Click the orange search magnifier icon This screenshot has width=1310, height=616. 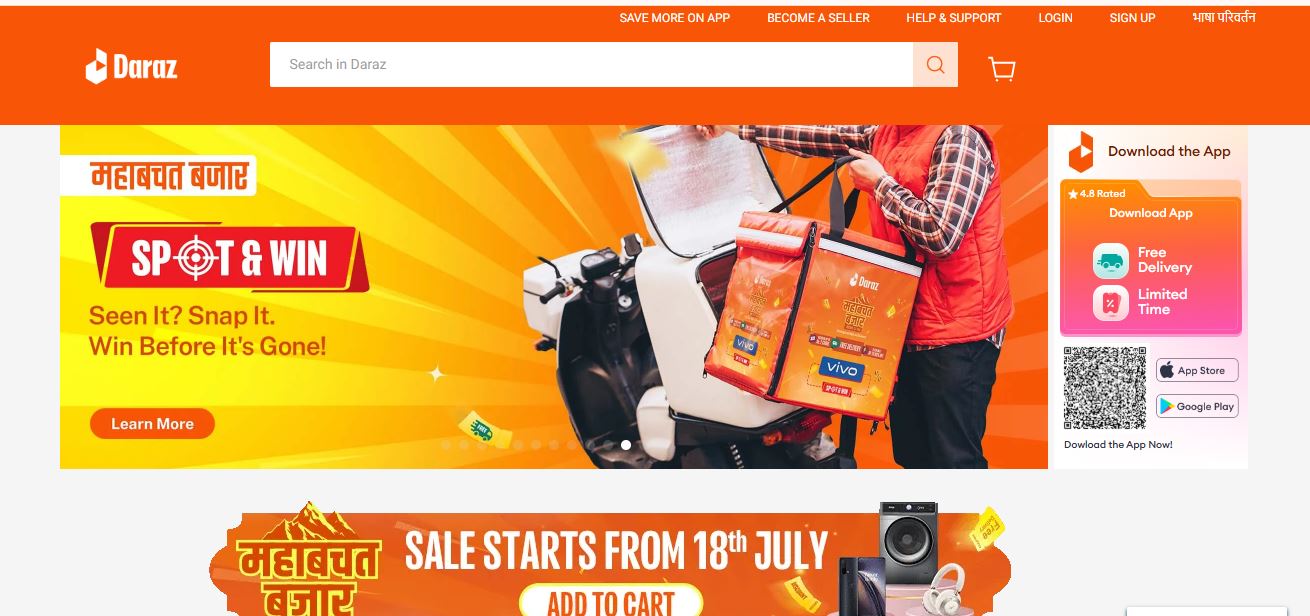click(x=935, y=64)
